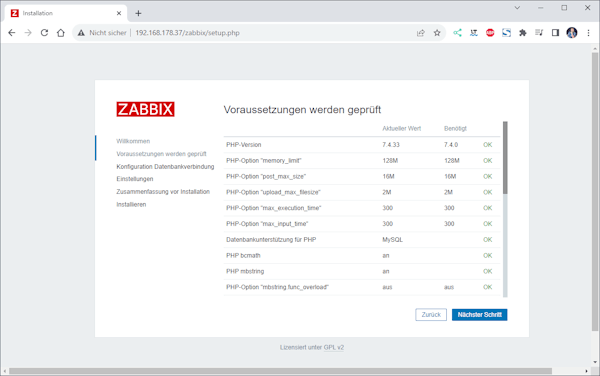The width and height of the screenshot is (600, 376).
Task: Open the tab search chevron
Action: 517,8
